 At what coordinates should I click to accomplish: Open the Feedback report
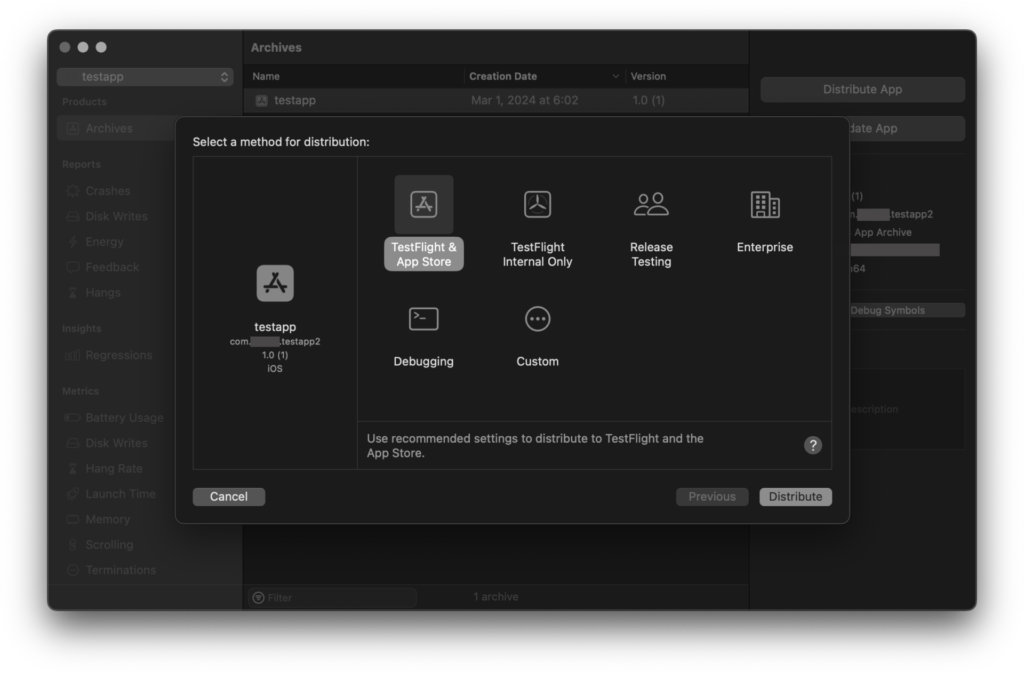[x=112, y=267]
